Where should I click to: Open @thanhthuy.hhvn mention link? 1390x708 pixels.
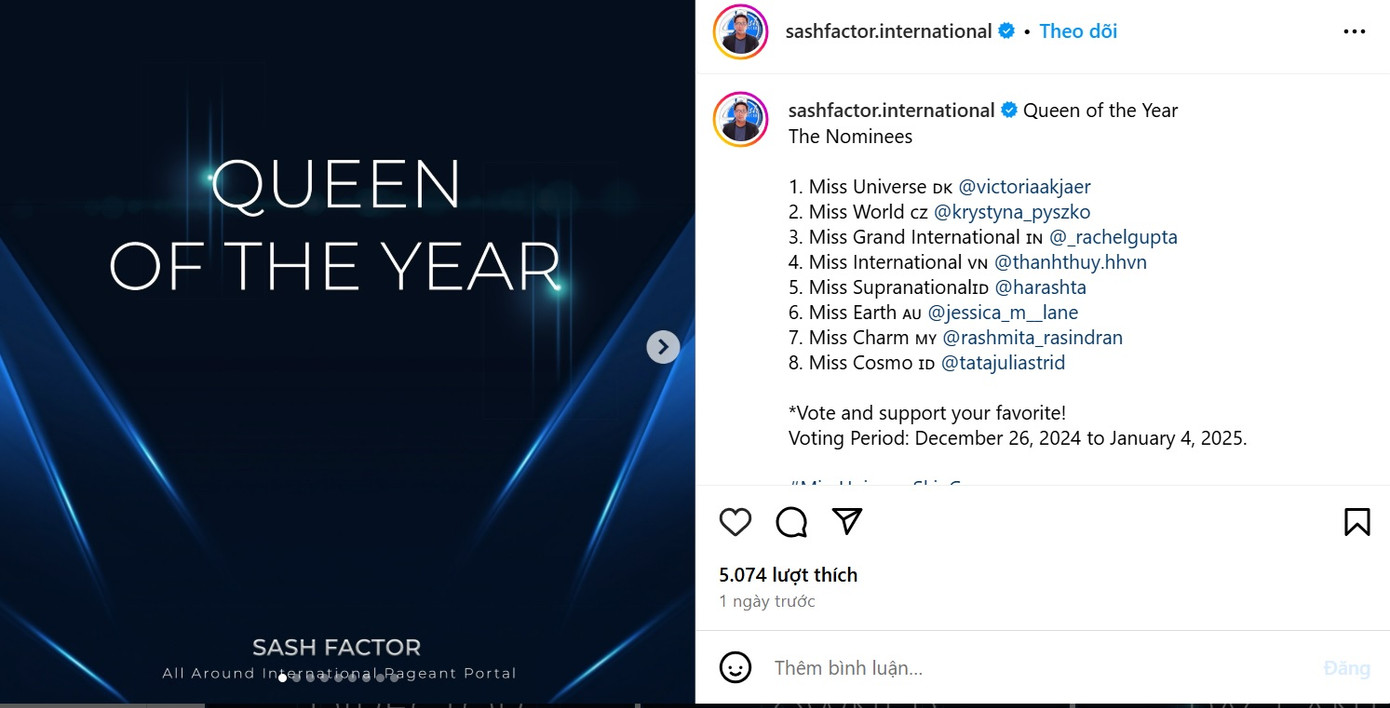pyautogui.click(x=1069, y=262)
